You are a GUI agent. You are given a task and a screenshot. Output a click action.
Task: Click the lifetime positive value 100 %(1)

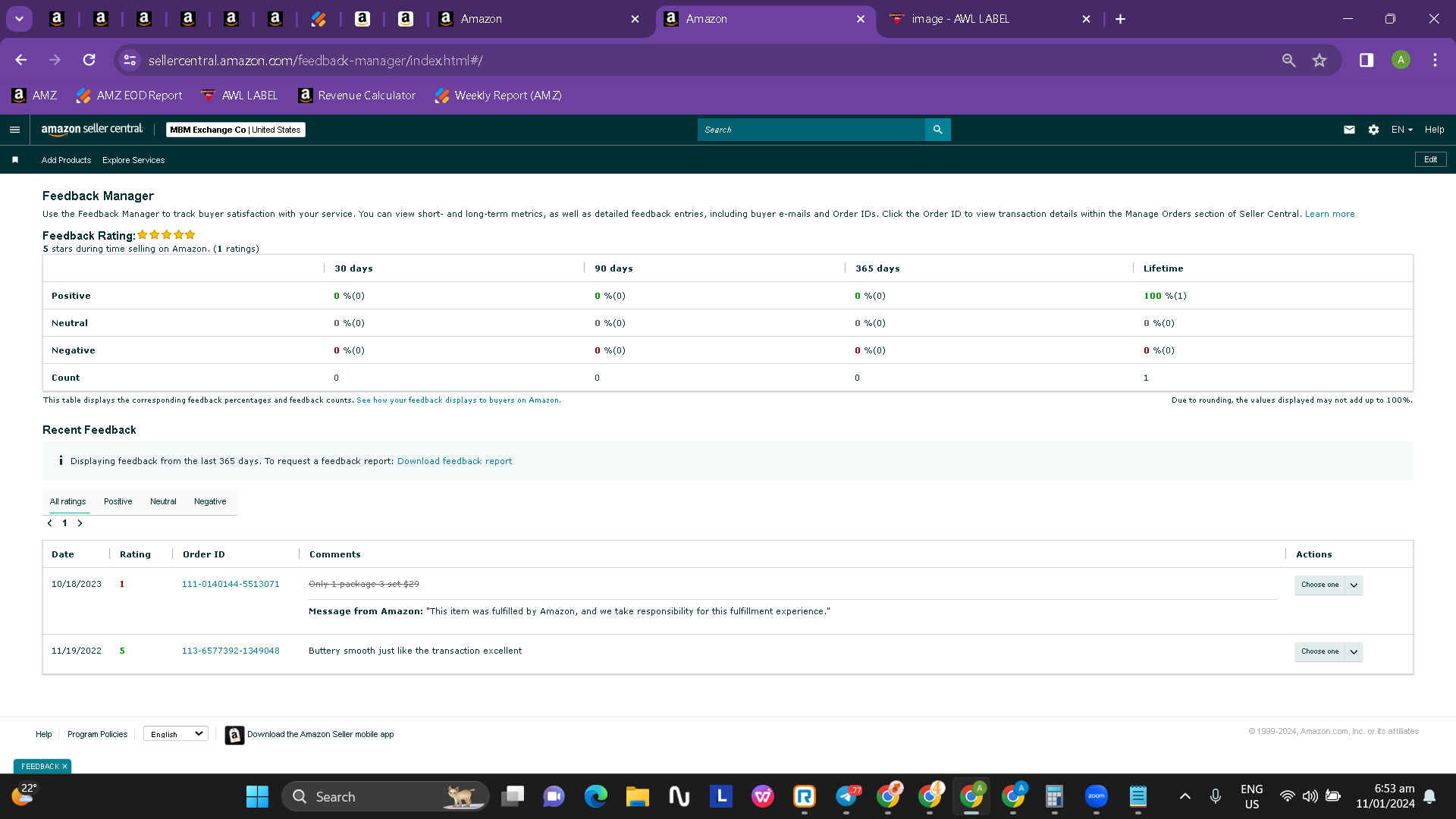click(x=1165, y=296)
